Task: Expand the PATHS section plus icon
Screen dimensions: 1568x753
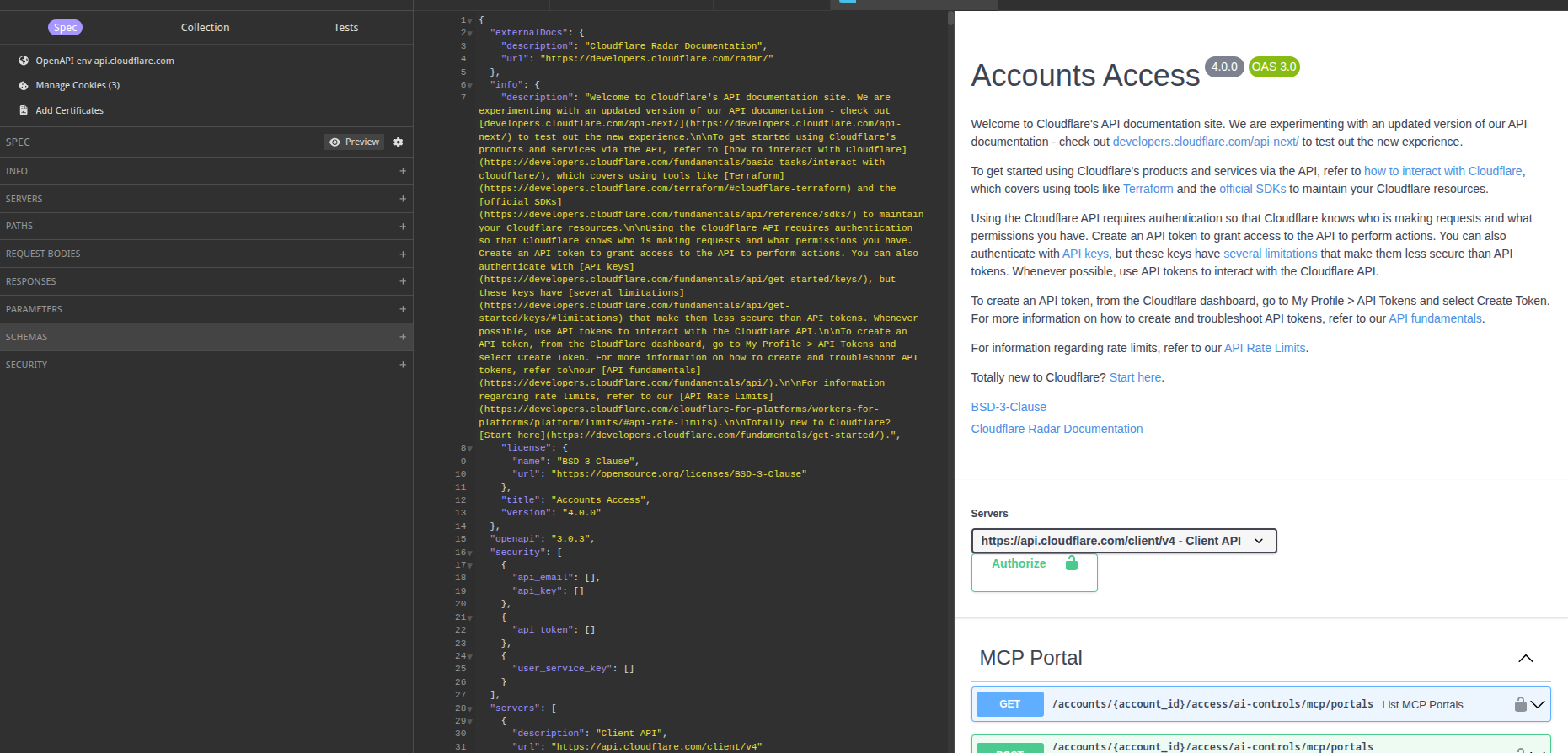Action: tap(403, 226)
